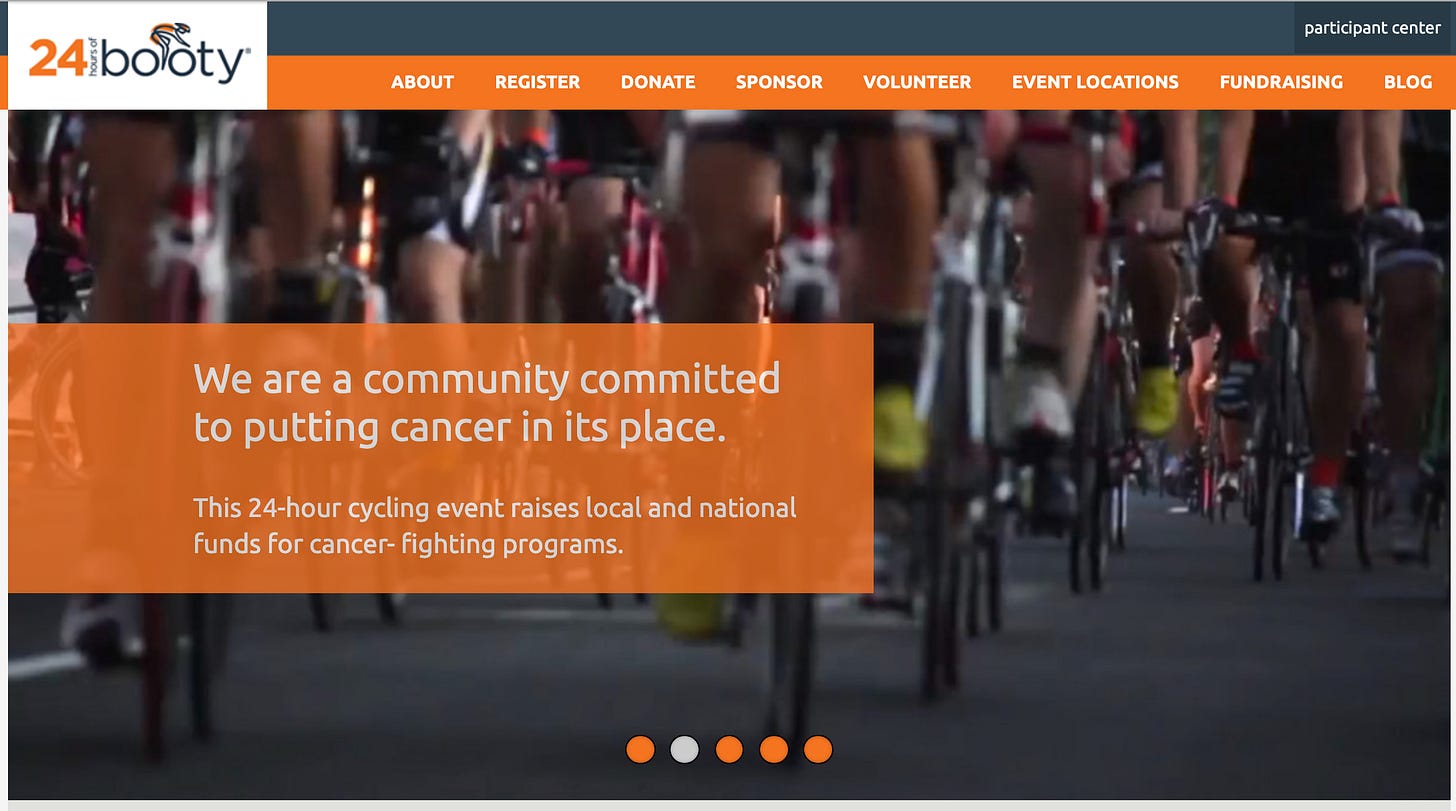Select the fifth carousel slide dot
The image size is (1456, 811).
tap(818, 749)
